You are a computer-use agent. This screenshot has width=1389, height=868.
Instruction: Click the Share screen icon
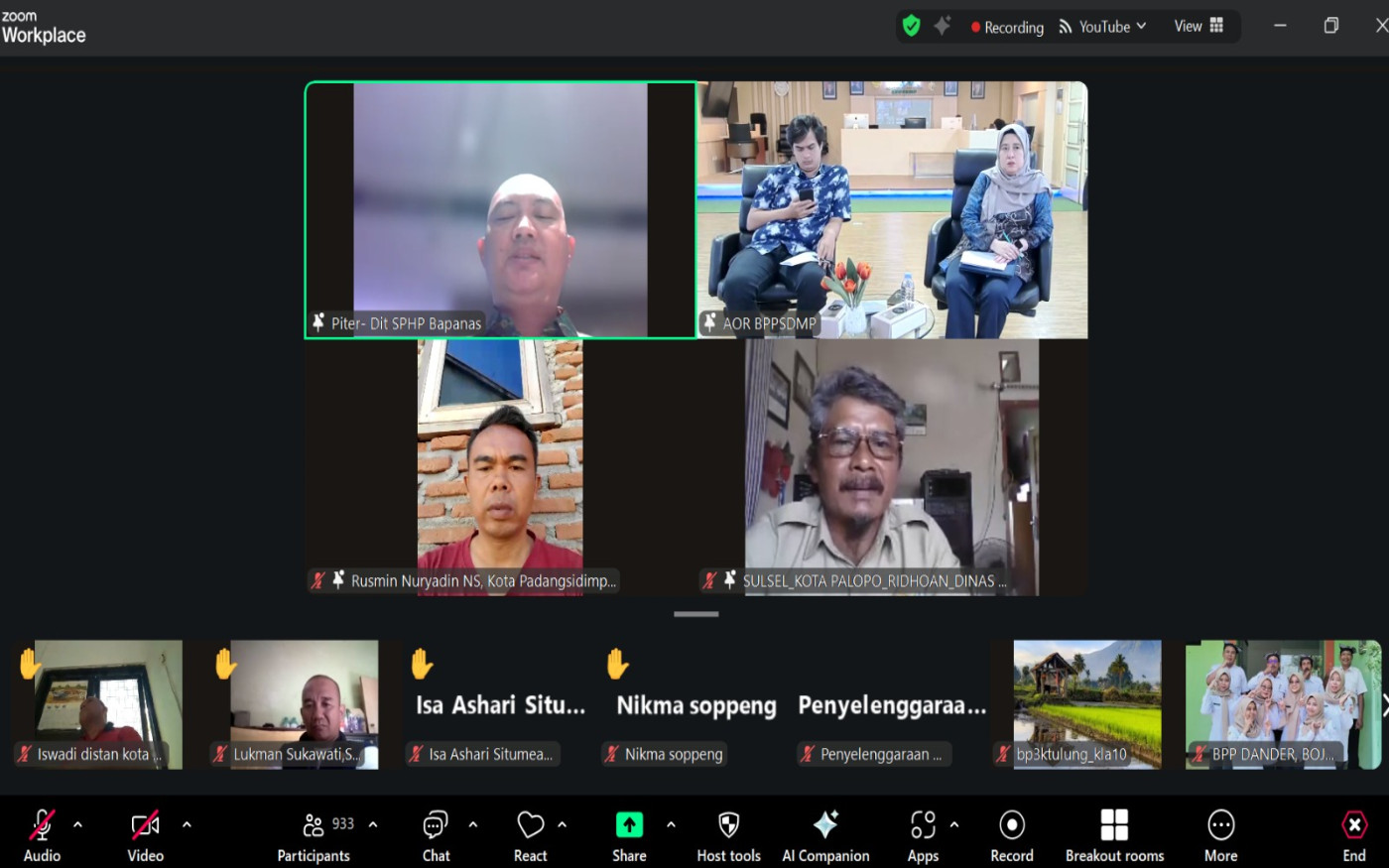pos(629,825)
